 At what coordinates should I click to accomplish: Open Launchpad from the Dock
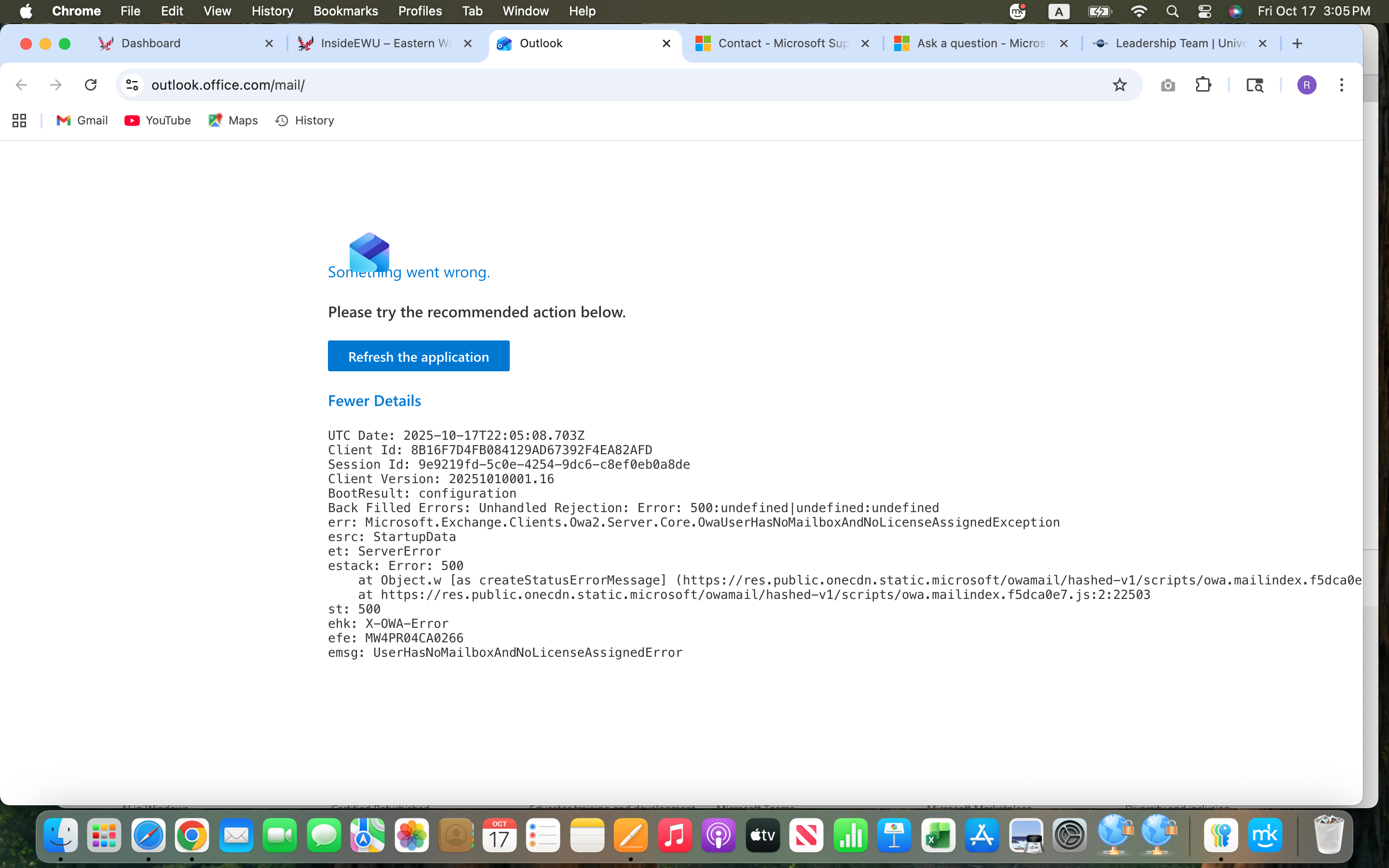pyautogui.click(x=105, y=835)
